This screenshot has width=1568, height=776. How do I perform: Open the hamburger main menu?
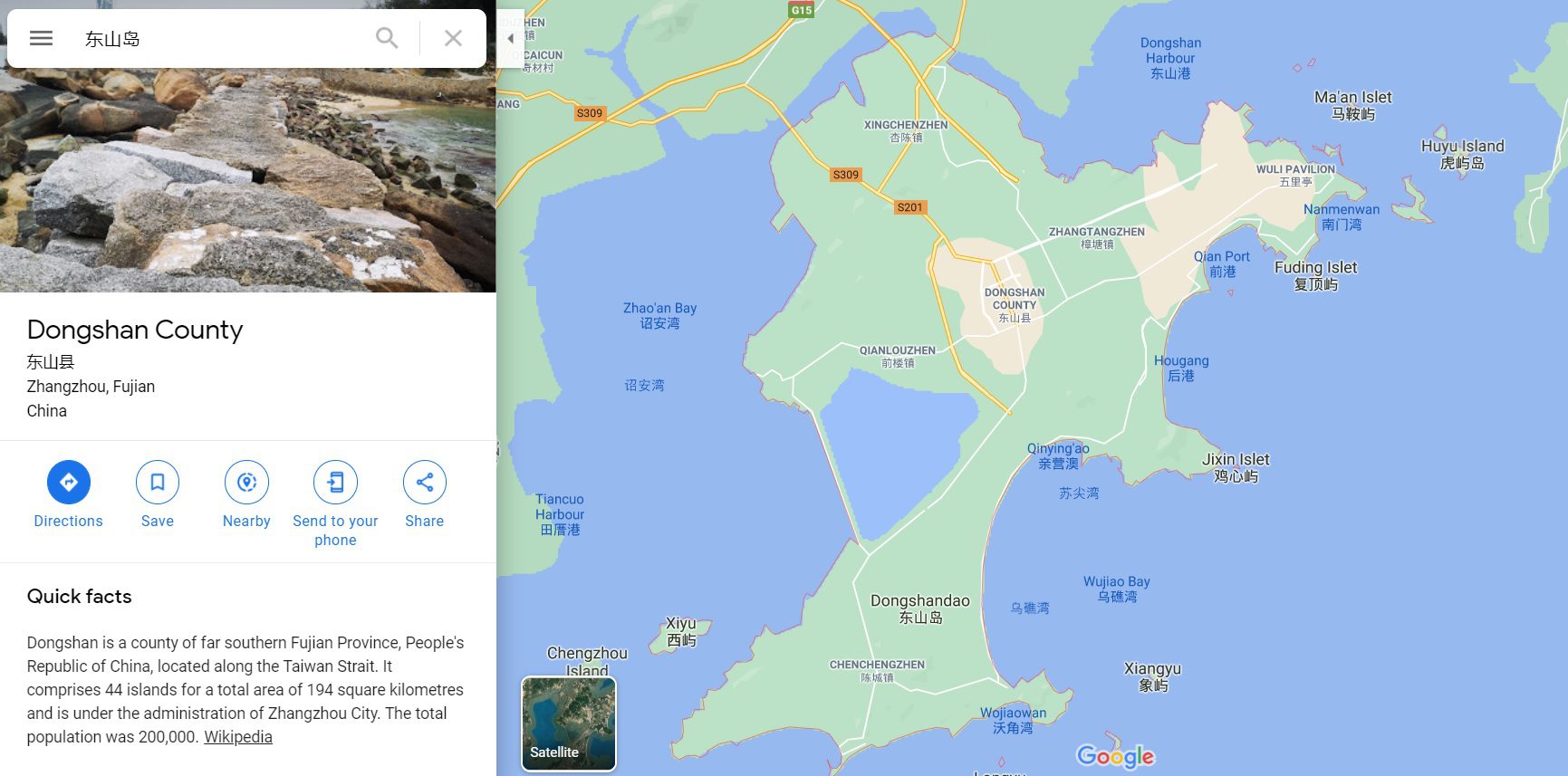[41, 38]
